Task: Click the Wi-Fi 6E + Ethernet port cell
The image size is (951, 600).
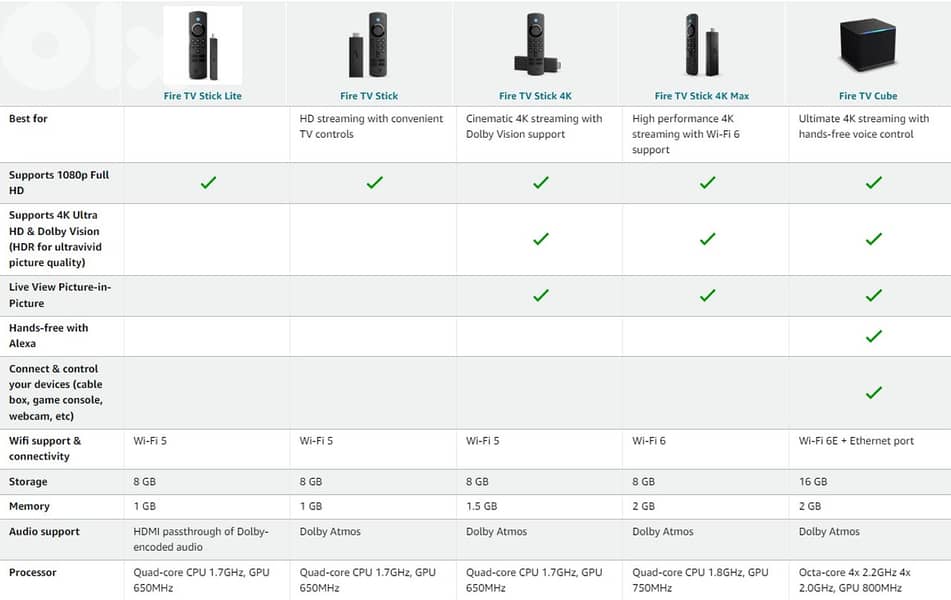Action: point(856,441)
